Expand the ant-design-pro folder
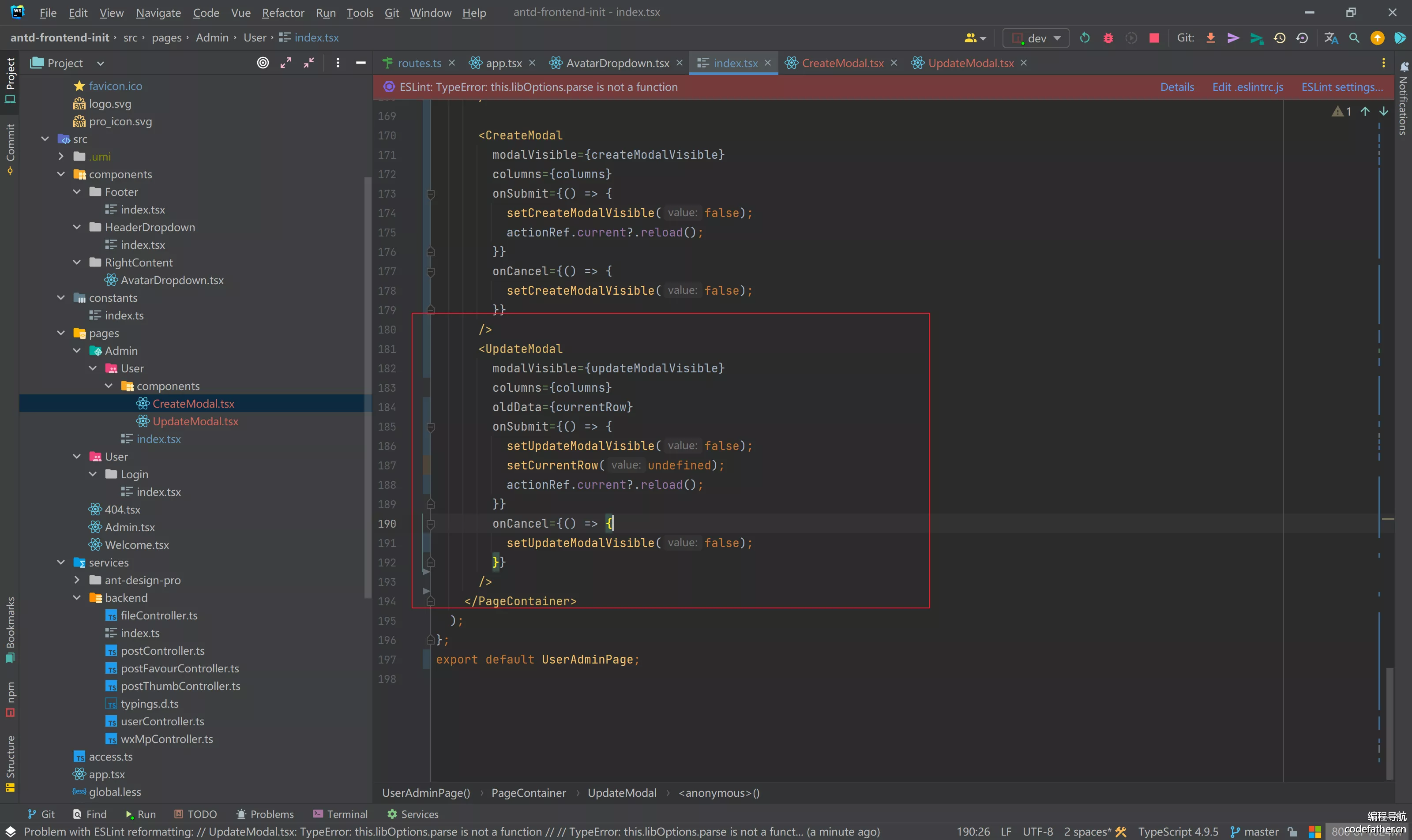Screen dimensions: 1412x840 pyautogui.click(x=77, y=580)
